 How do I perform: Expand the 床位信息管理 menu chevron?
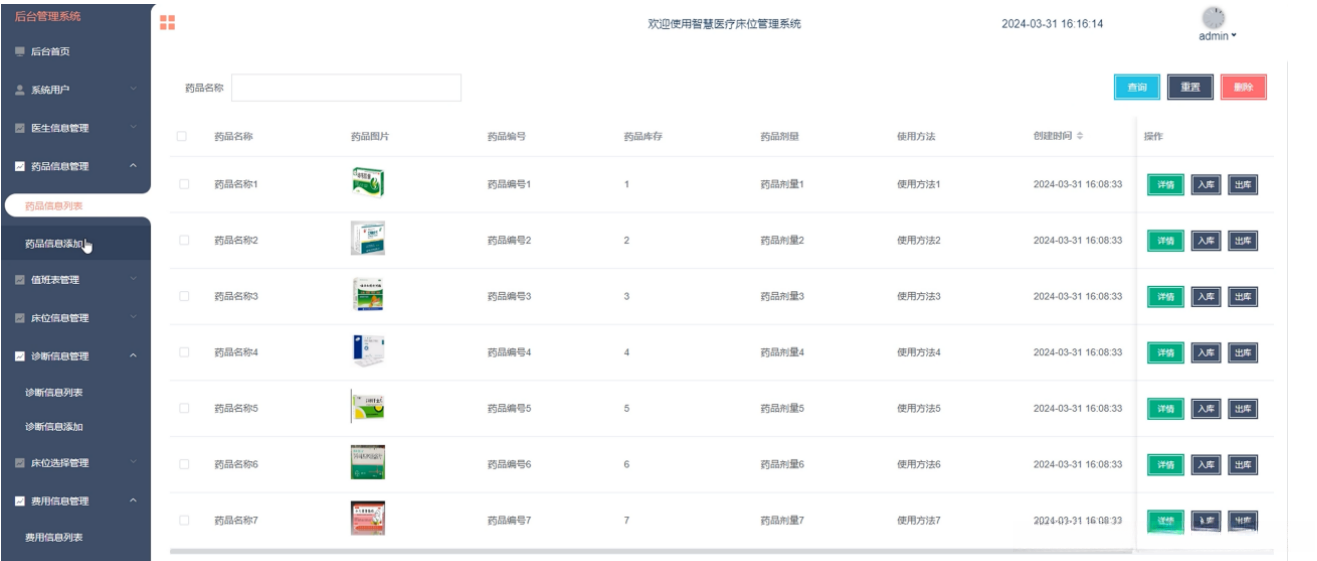pyautogui.click(x=133, y=318)
